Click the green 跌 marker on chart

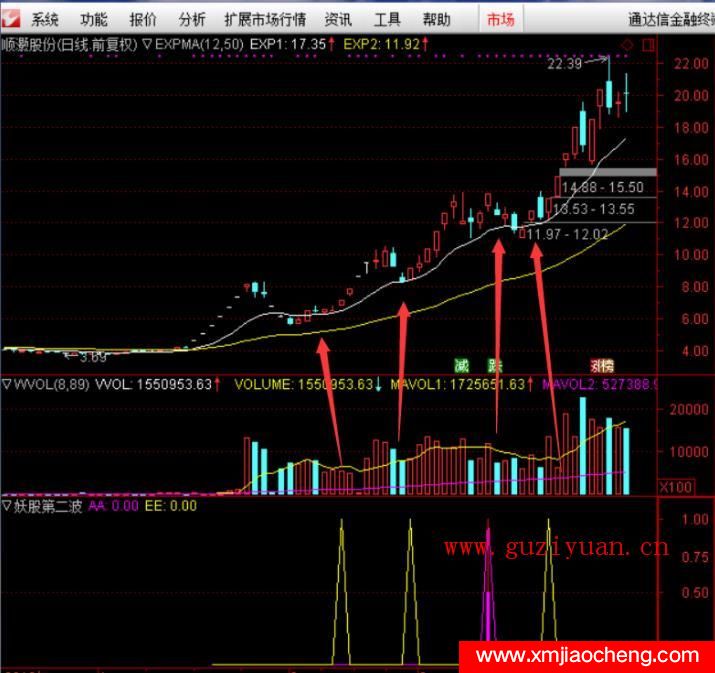494,364
